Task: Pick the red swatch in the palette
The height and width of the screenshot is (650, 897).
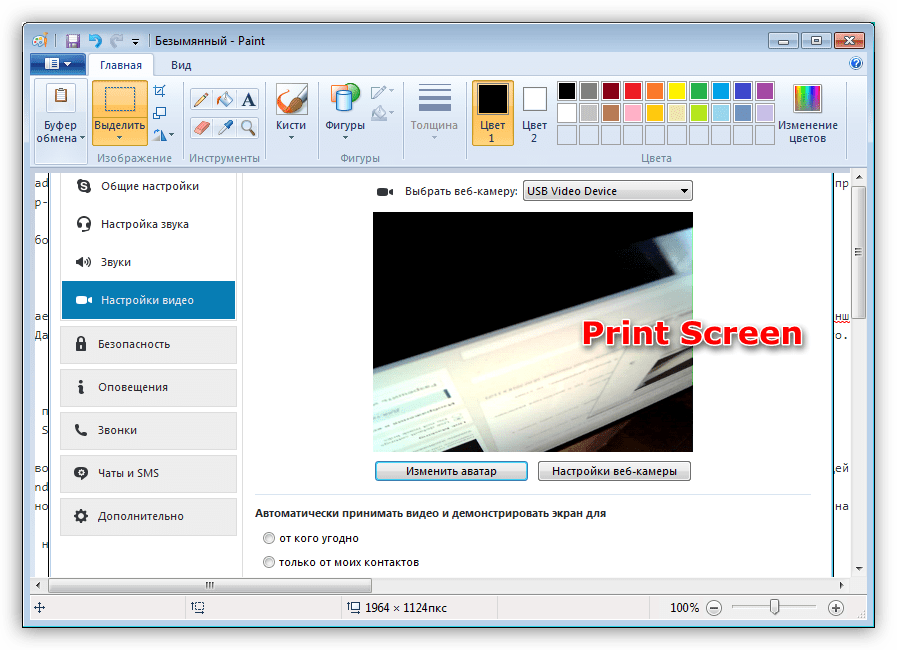Action: [x=632, y=91]
